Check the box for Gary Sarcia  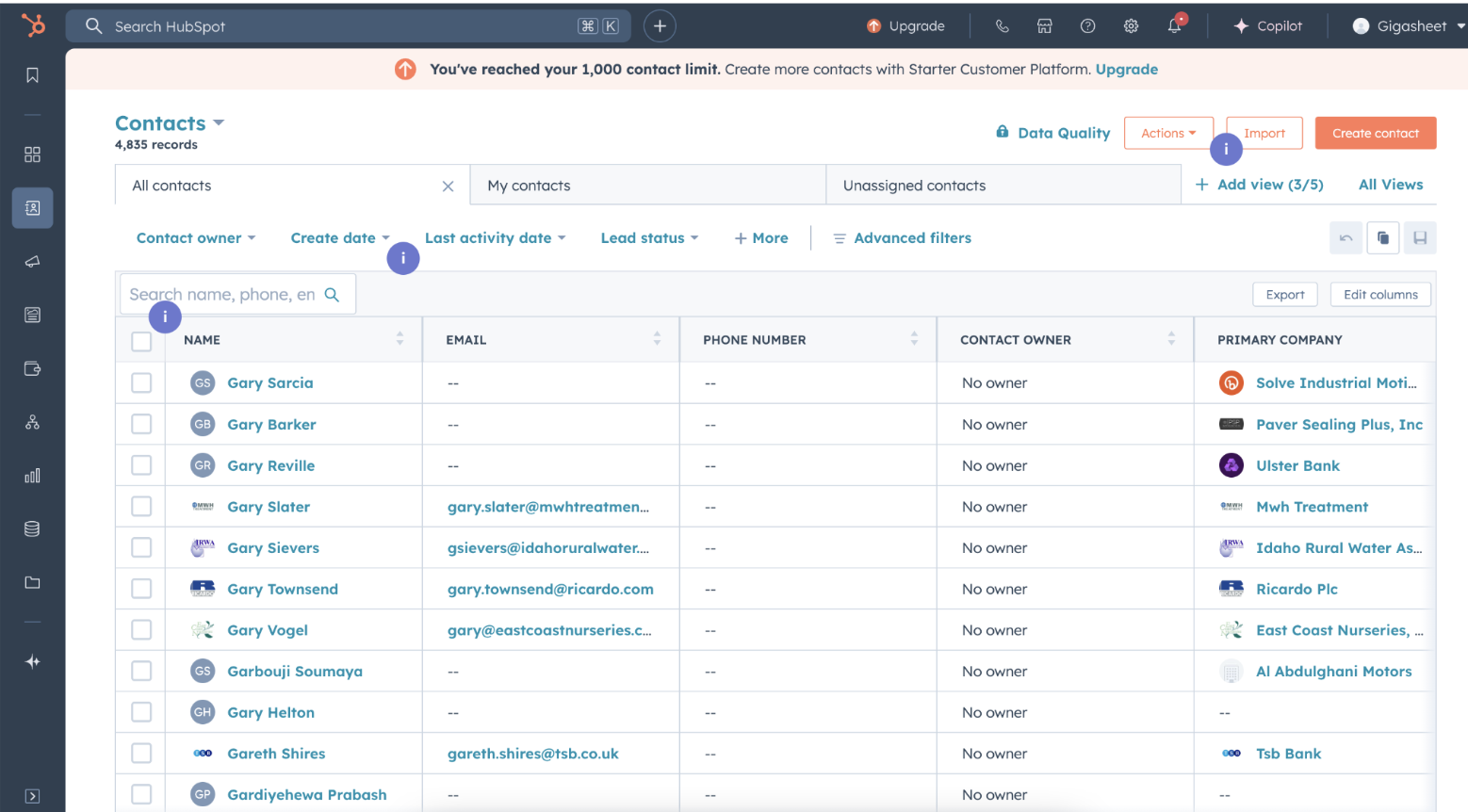pyautogui.click(x=141, y=382)
